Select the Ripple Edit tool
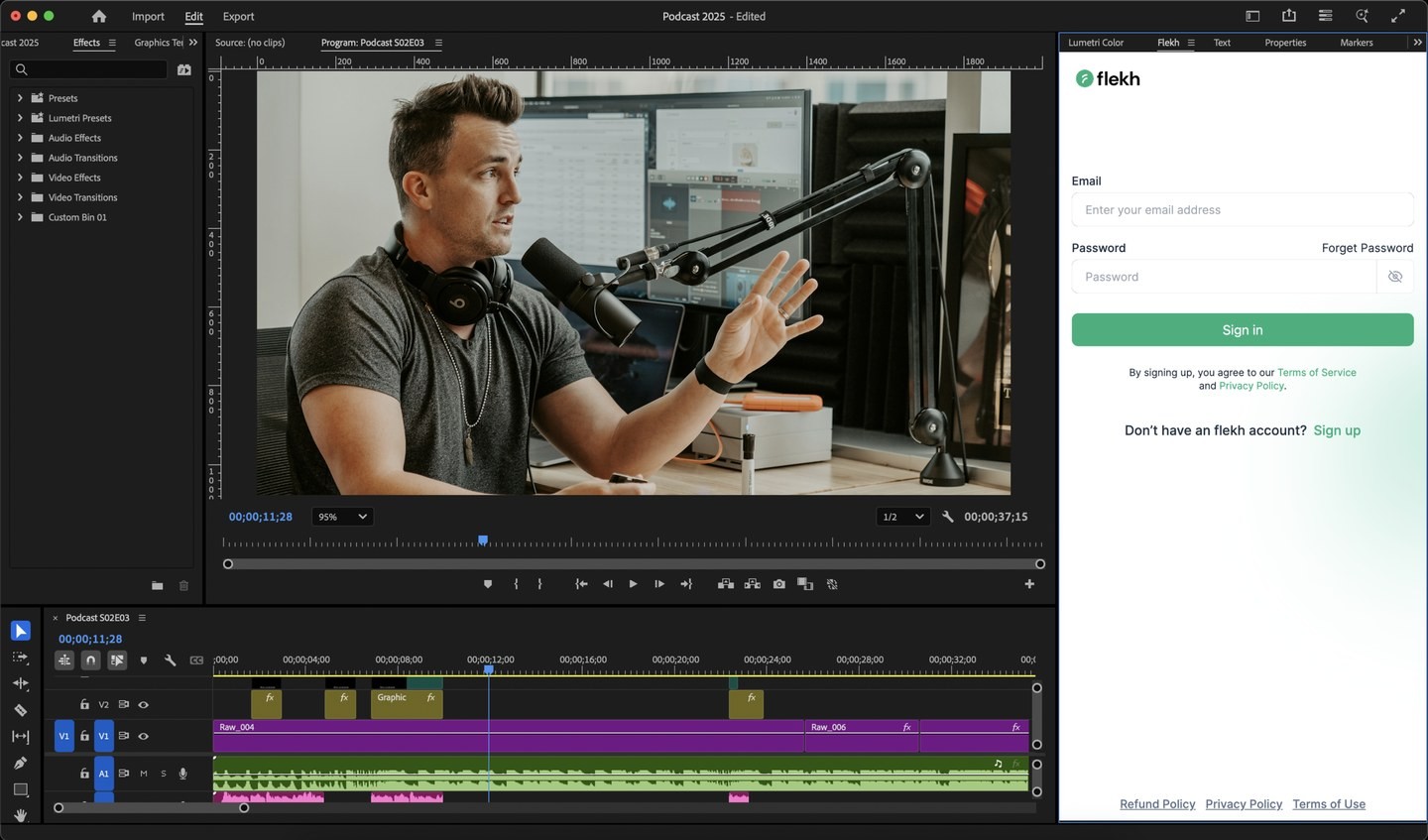This screenshot has height=840, width=1428. (x=21, y=683)
